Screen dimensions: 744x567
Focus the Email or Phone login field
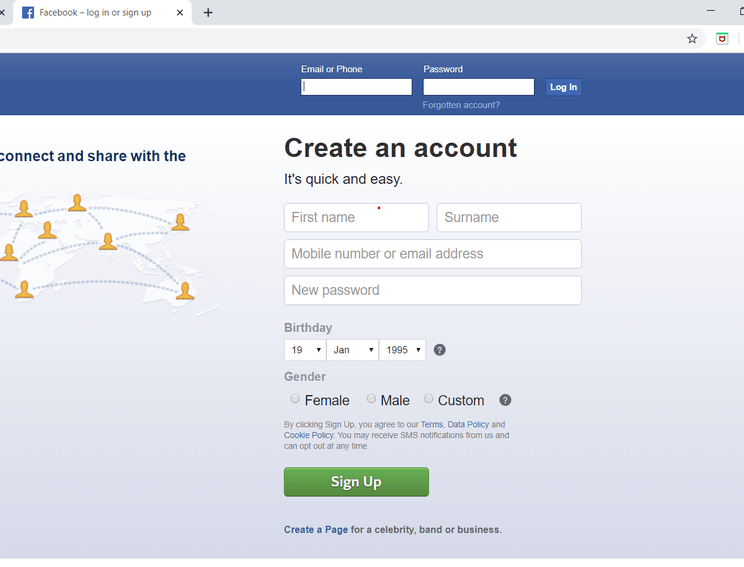pyautogui.click(x=356, y=87)
